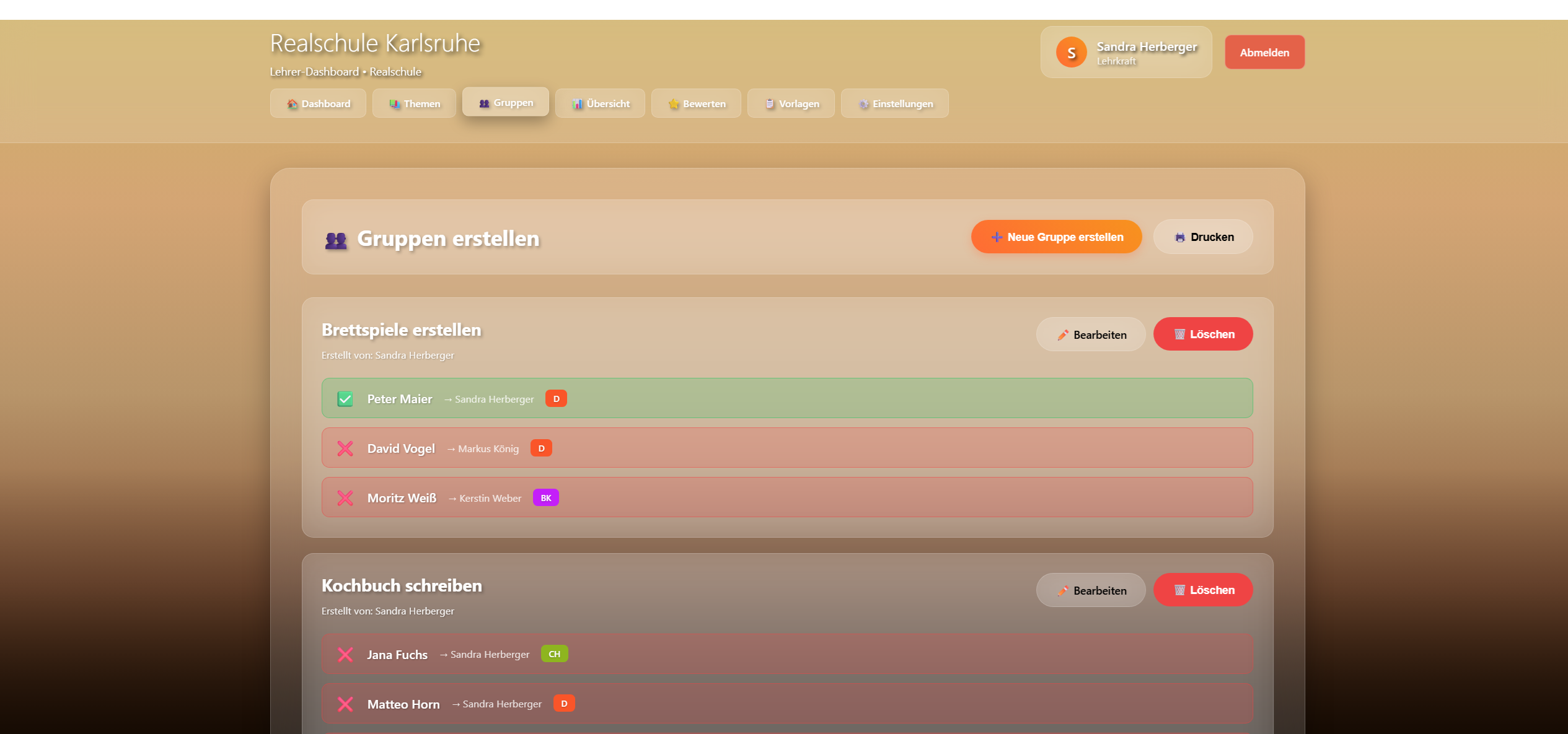Open the Einstellungen gear icon
1568x734 pixels.
point(863,104)
